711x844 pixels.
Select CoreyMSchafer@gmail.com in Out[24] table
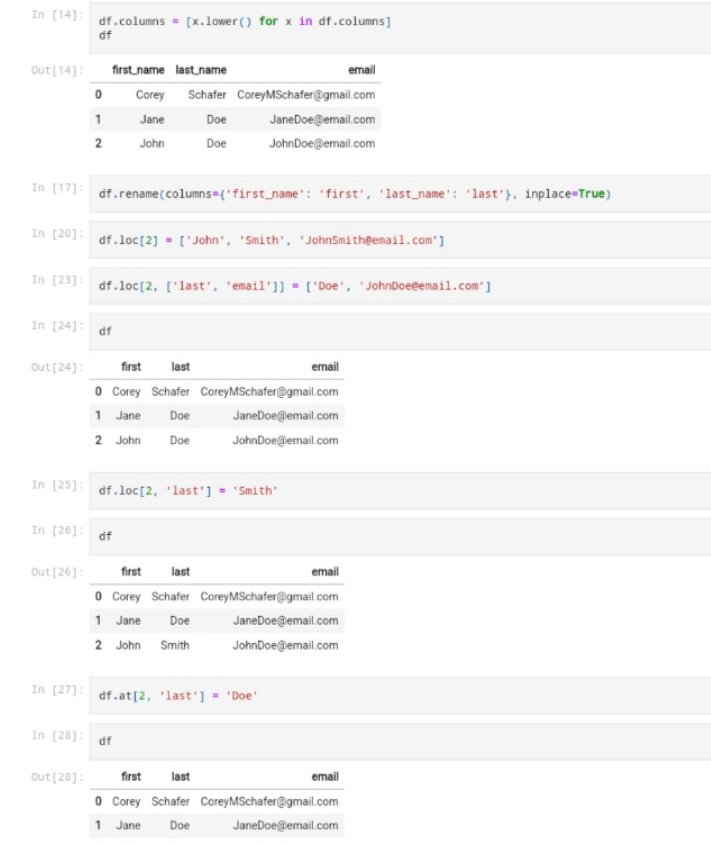point(270,392)
